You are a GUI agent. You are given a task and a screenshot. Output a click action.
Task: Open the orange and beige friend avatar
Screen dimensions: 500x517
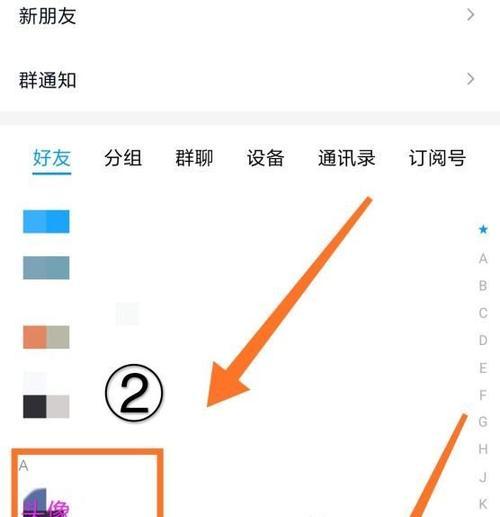(46, 337)
